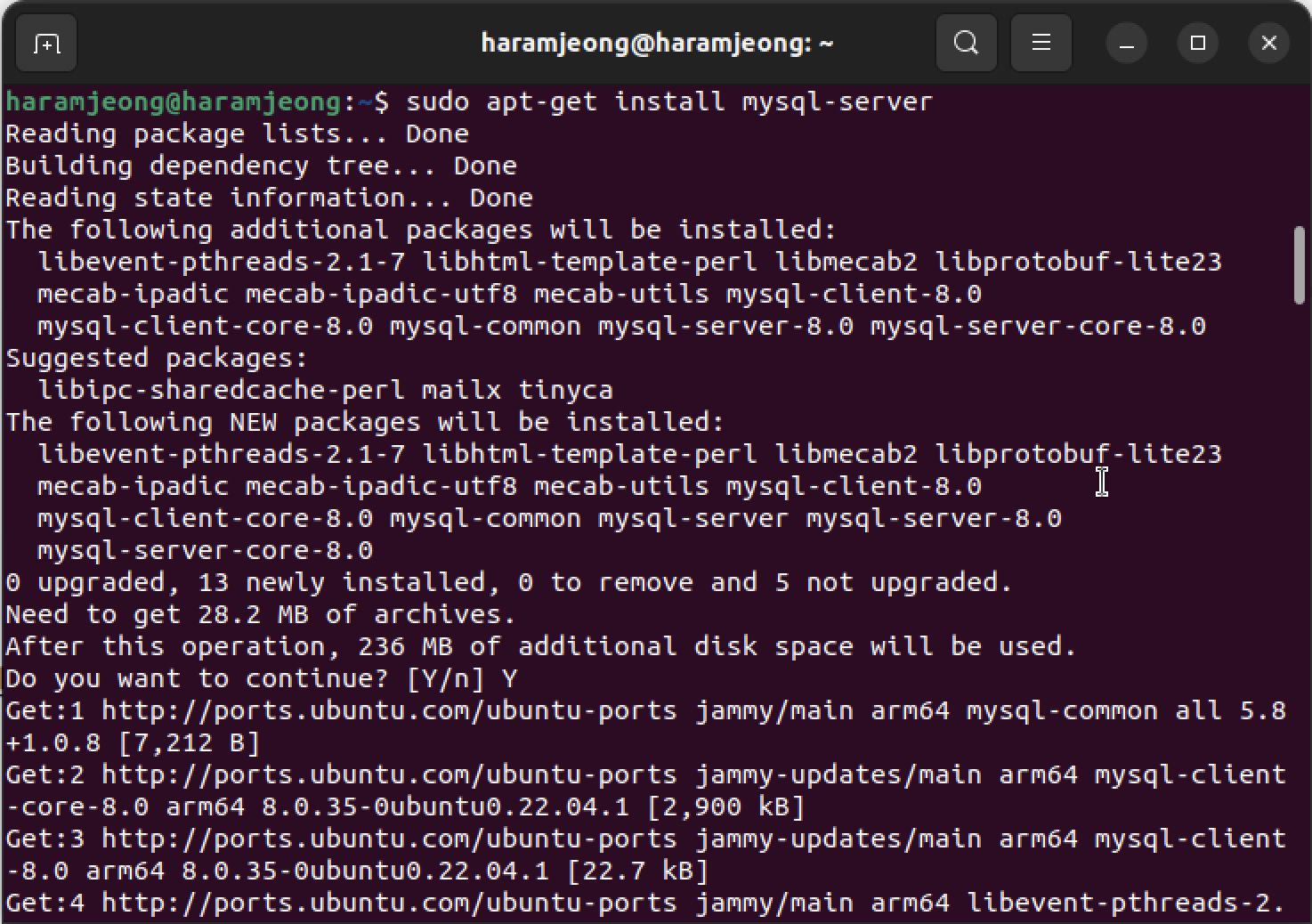The image size is (1312, 924).
Task: Maximize the terminal window
Action: pyautogui.click(x=1197, y=43)
